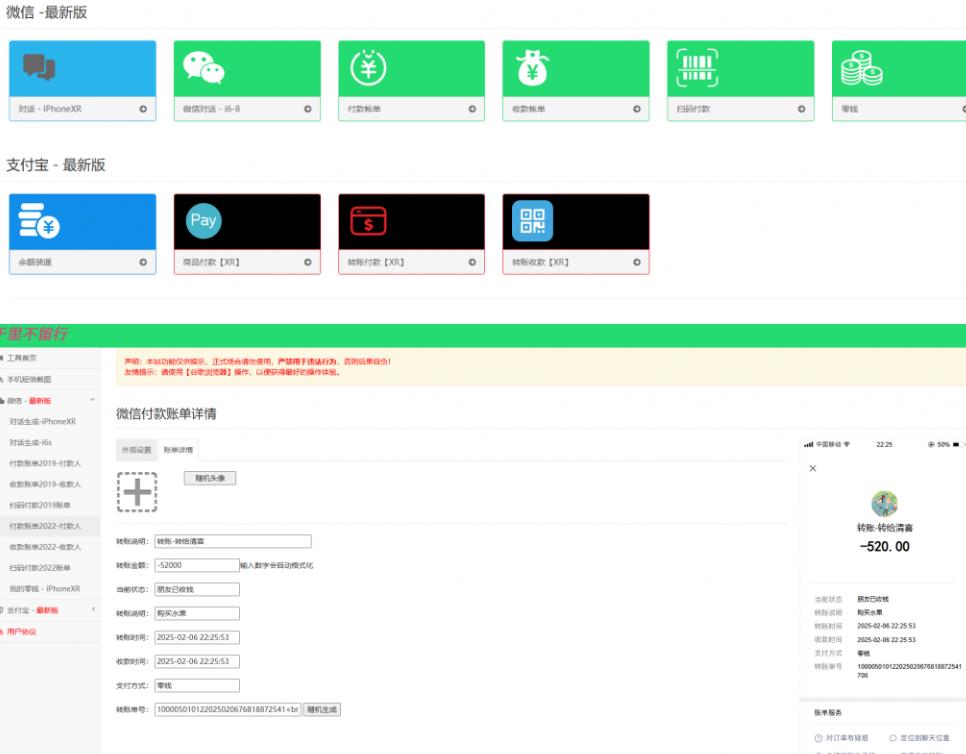
Task: Click the 支付方式 field showing 零钱
Action: [x=197, y=685]
